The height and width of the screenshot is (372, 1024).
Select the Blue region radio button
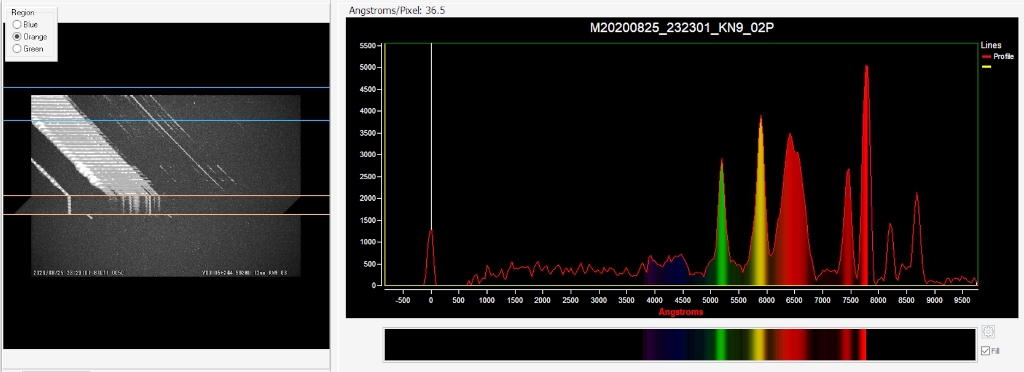(x=17, y=24)
